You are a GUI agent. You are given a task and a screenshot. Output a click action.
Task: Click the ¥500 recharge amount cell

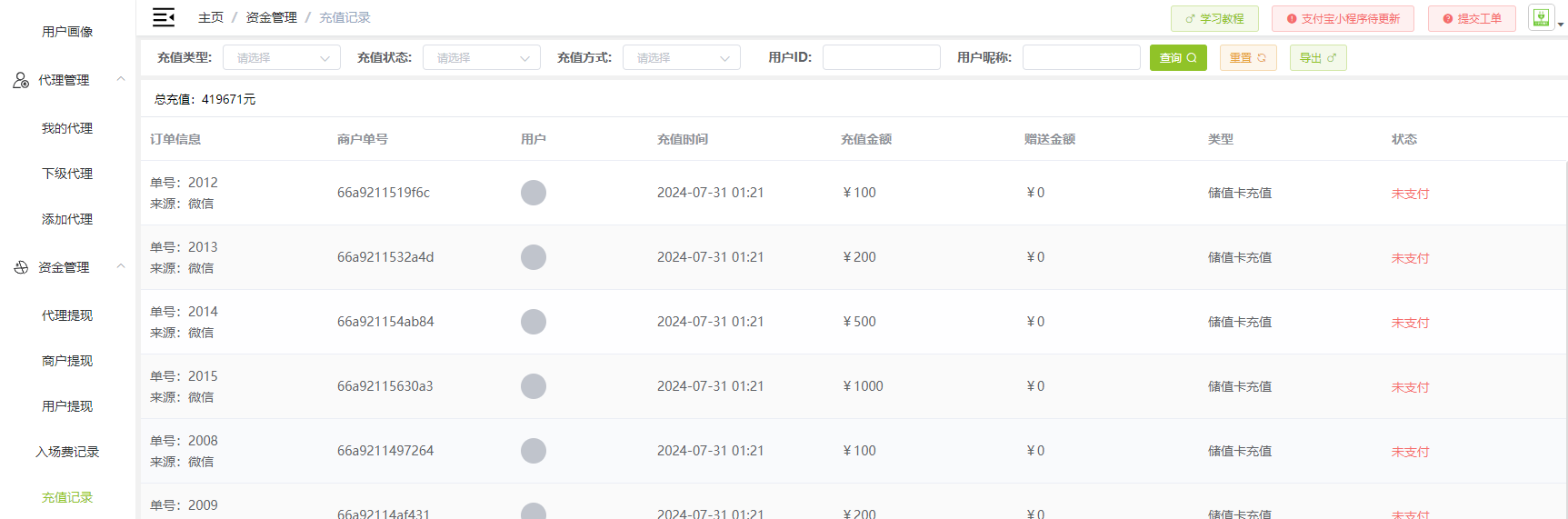(x=859, y=322)
